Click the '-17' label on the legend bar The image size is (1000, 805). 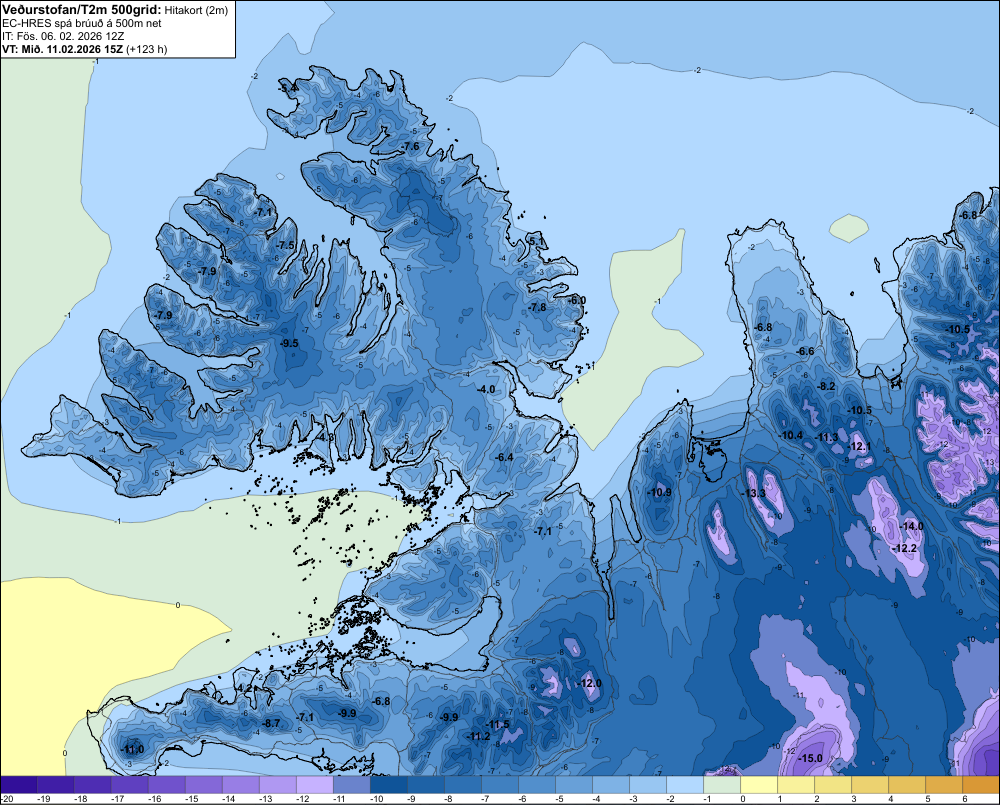(118, 799)
